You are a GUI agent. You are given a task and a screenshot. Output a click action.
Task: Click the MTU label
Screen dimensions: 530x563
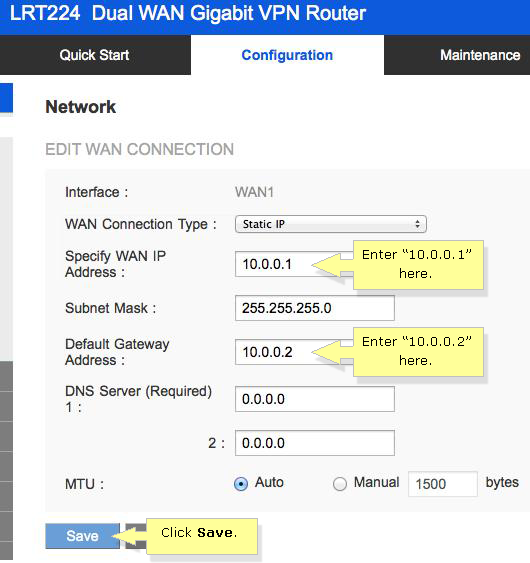pos(84,484)
